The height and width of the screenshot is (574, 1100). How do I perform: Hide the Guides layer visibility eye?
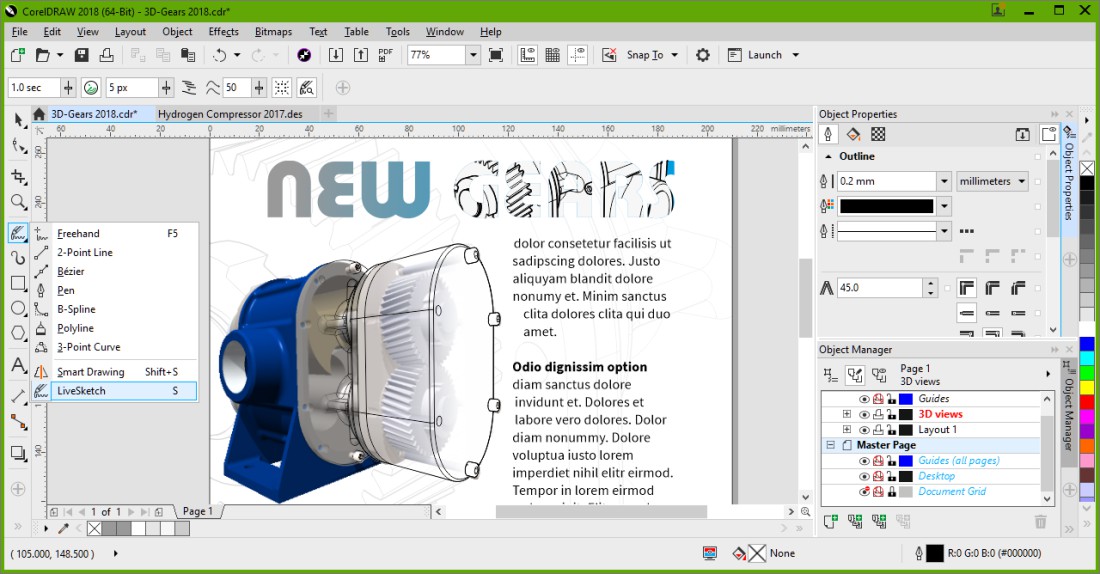(864, 399)
